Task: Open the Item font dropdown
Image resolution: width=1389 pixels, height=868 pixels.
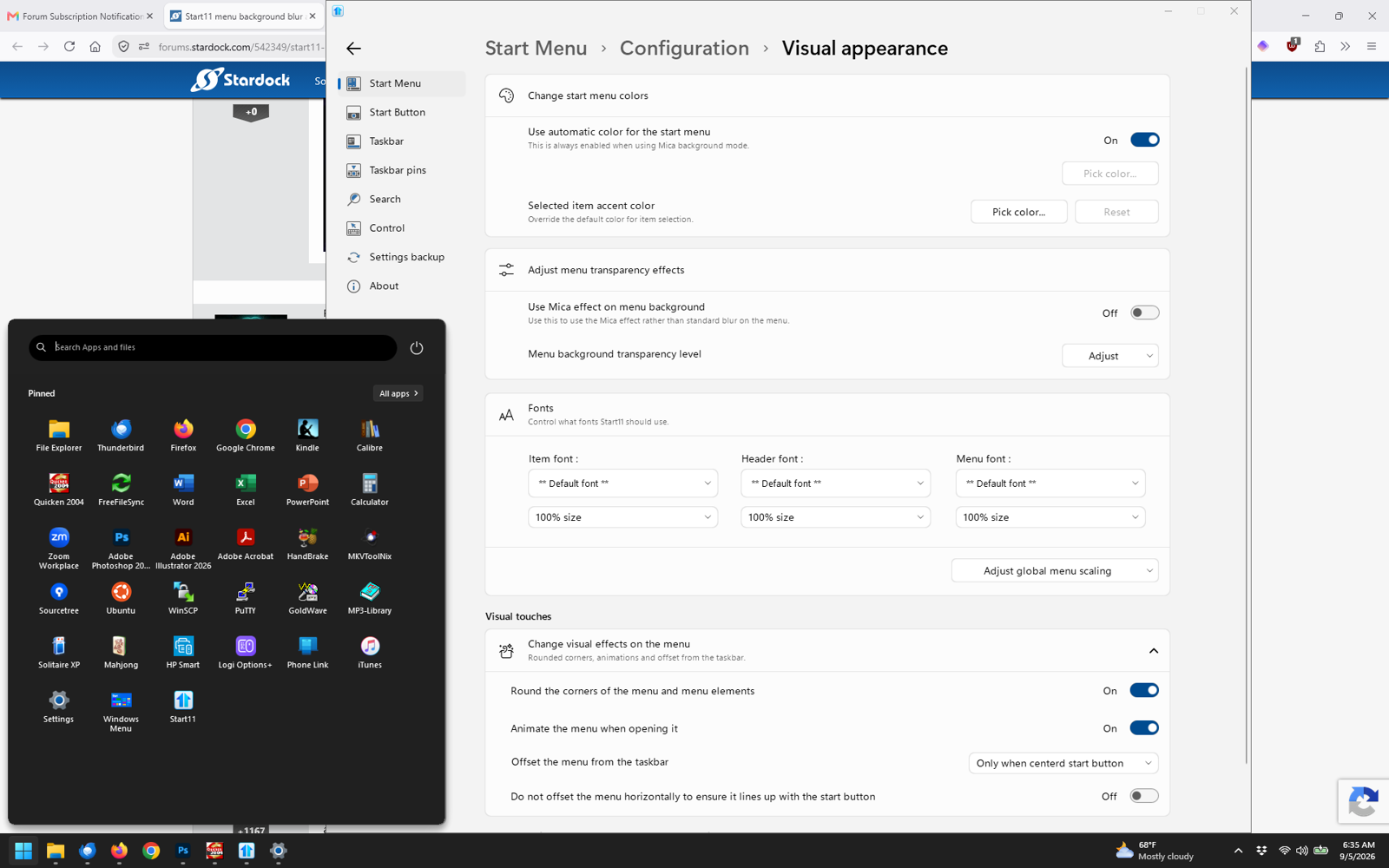Action: click(622, 483)
